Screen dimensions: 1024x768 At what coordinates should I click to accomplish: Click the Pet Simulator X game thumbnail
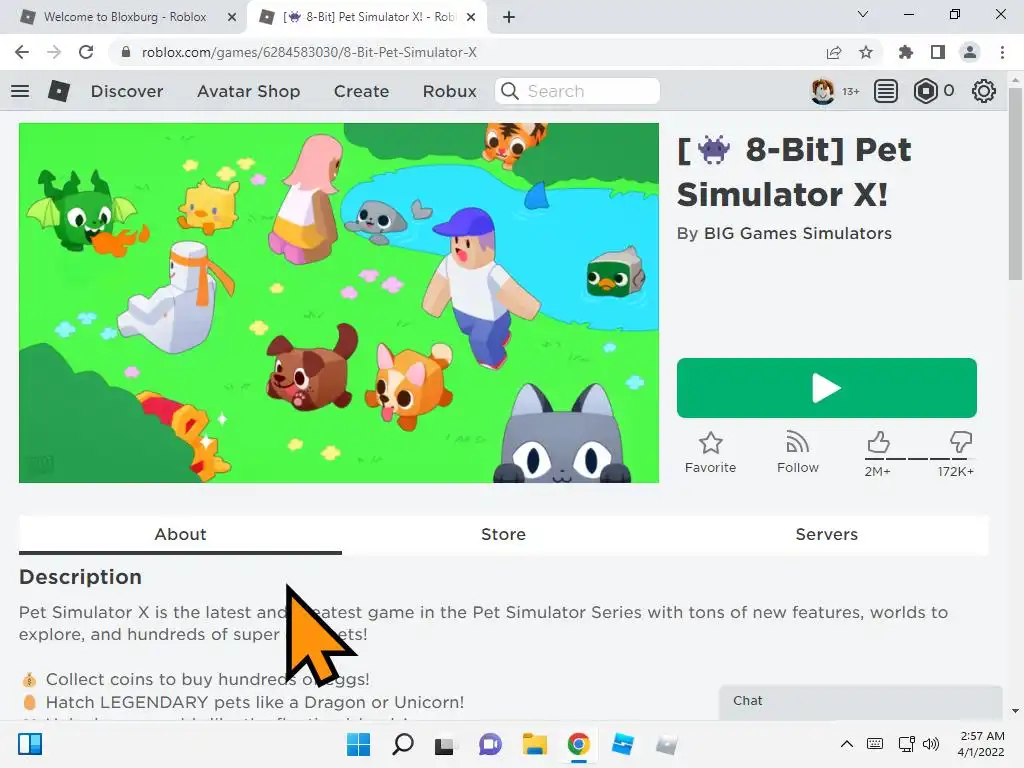pyautogui.click(x=339, y=303)
